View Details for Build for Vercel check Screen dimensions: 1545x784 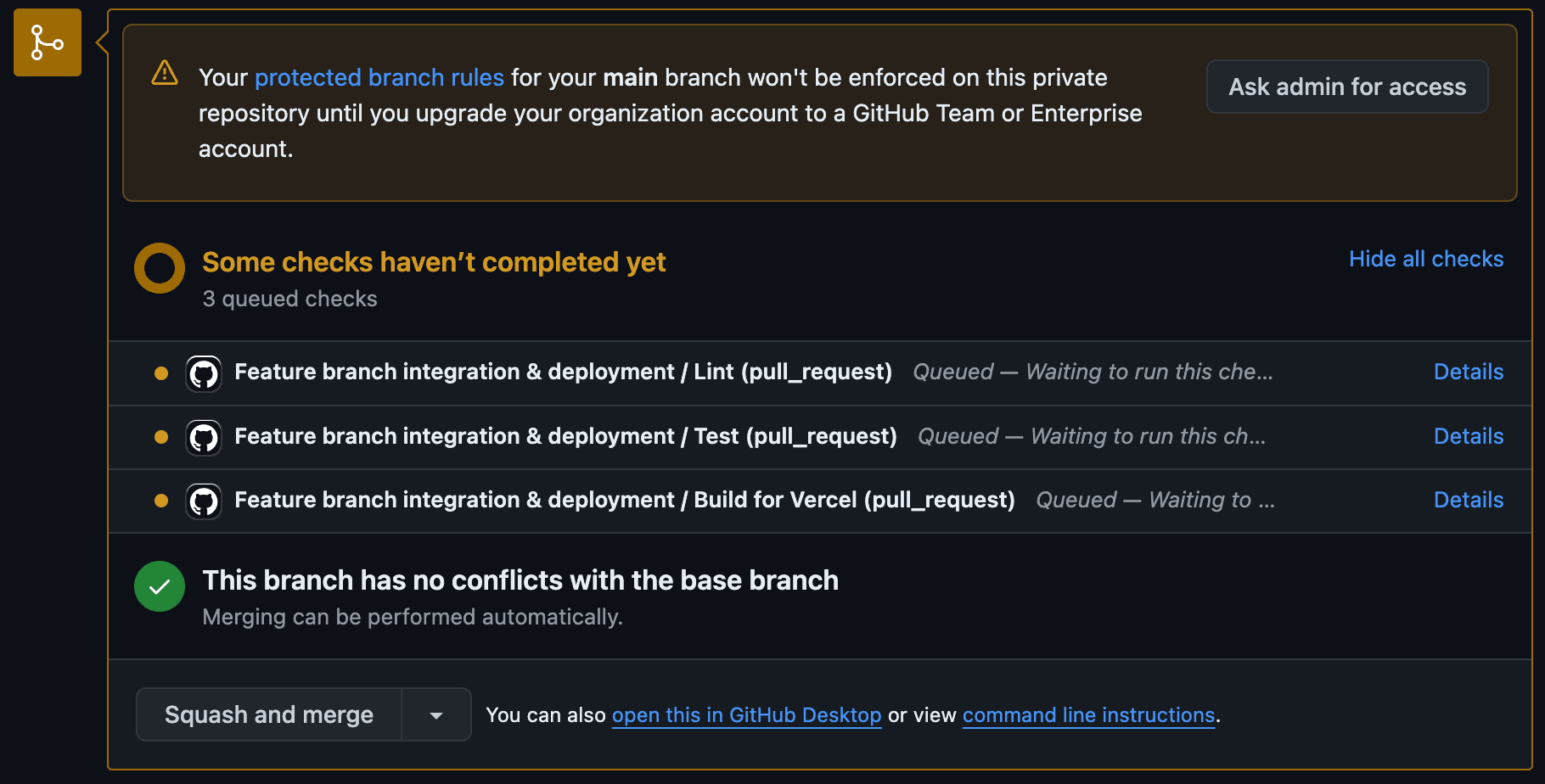pos(1469,500)
